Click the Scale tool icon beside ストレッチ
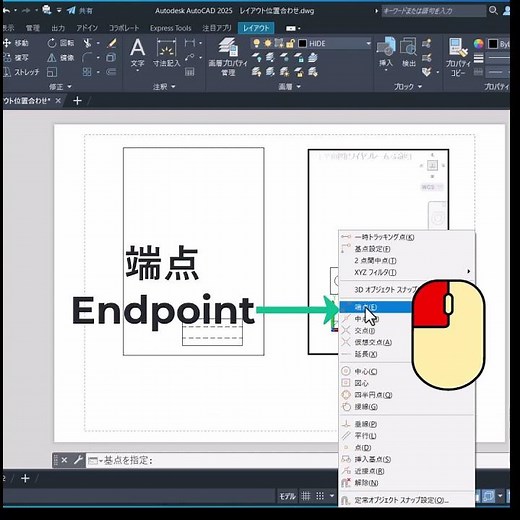 (52, 72)
